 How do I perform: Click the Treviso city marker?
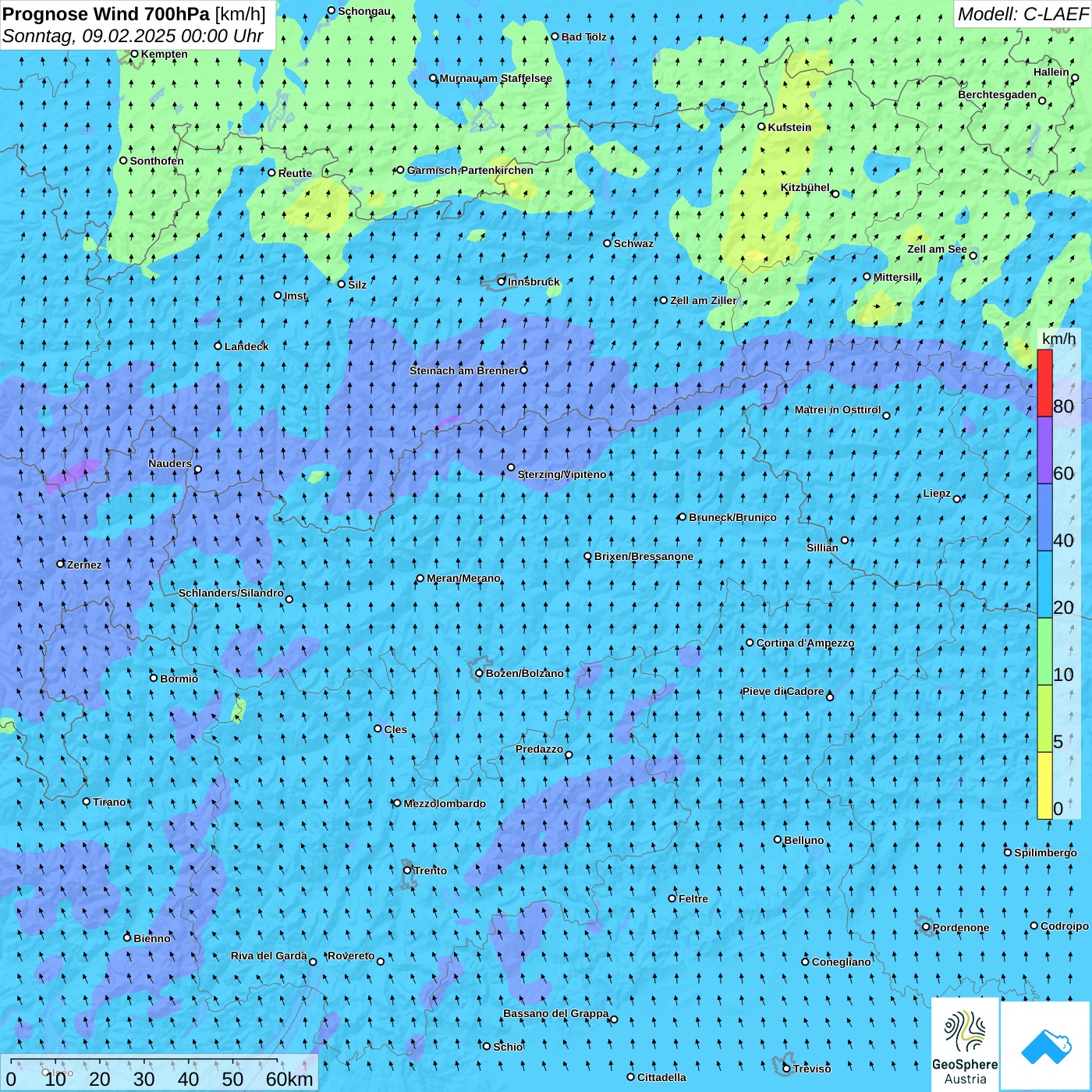(x=786, y=1069)
